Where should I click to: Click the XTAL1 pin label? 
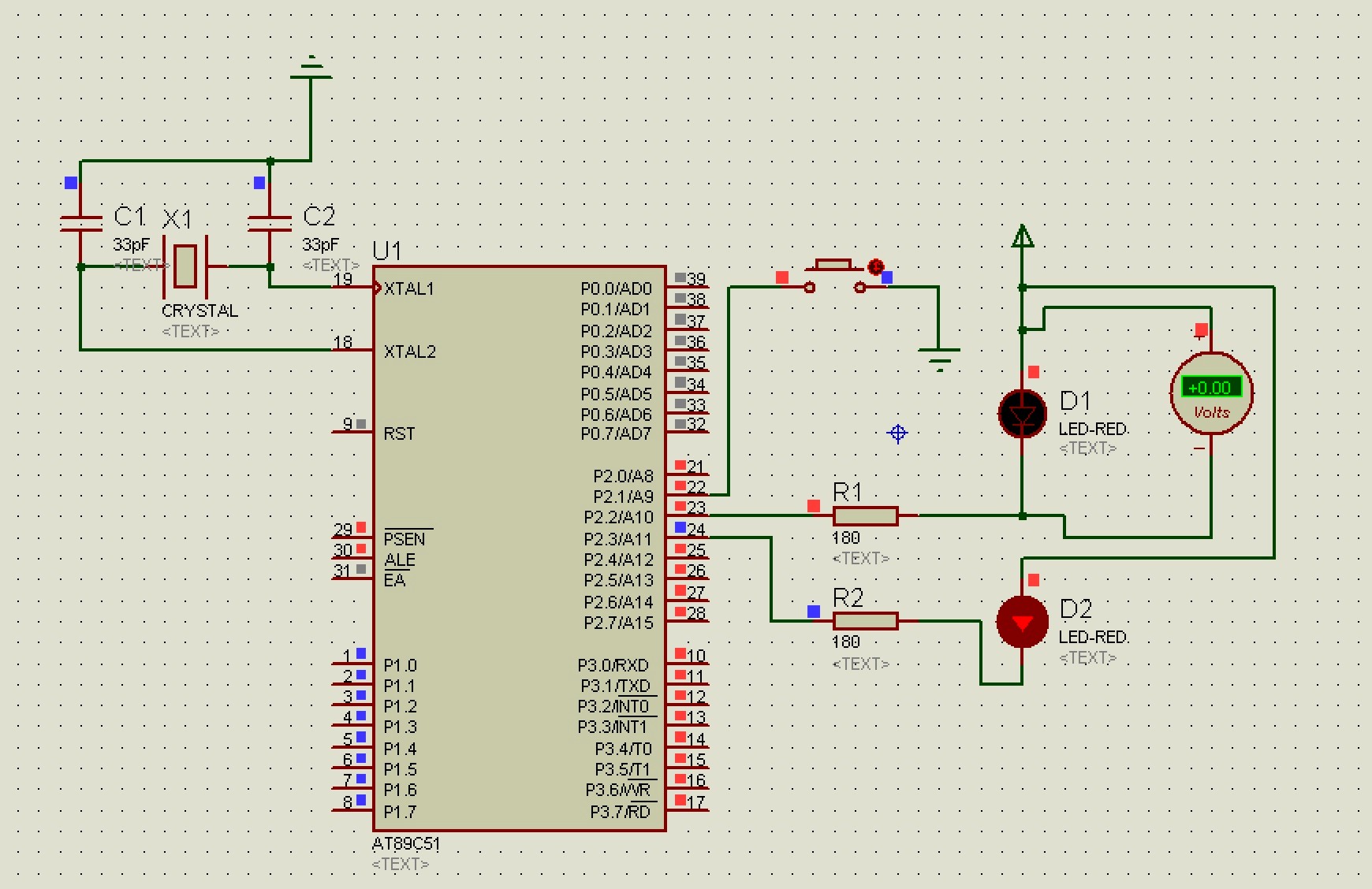pyautogui.click(x=409, y=289)
